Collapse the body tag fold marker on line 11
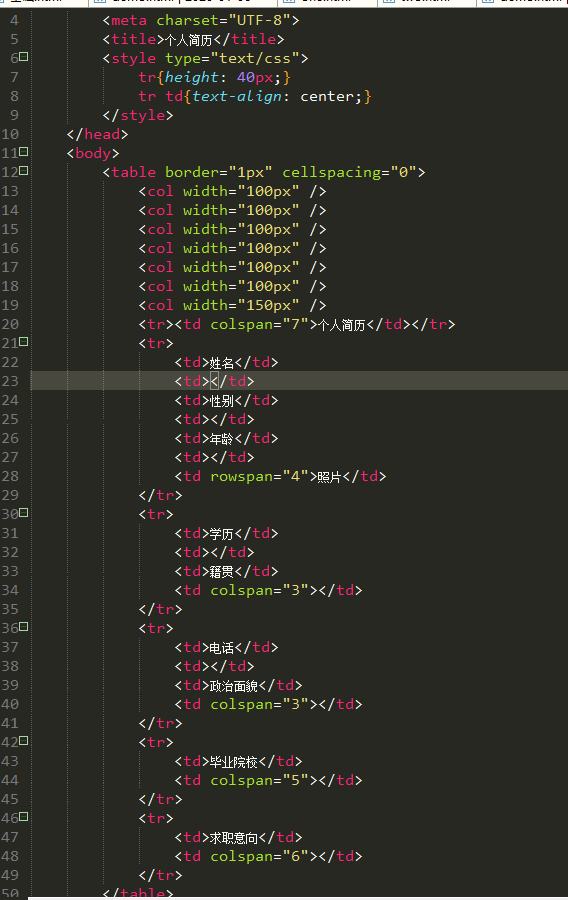 [x=24, y=152]
